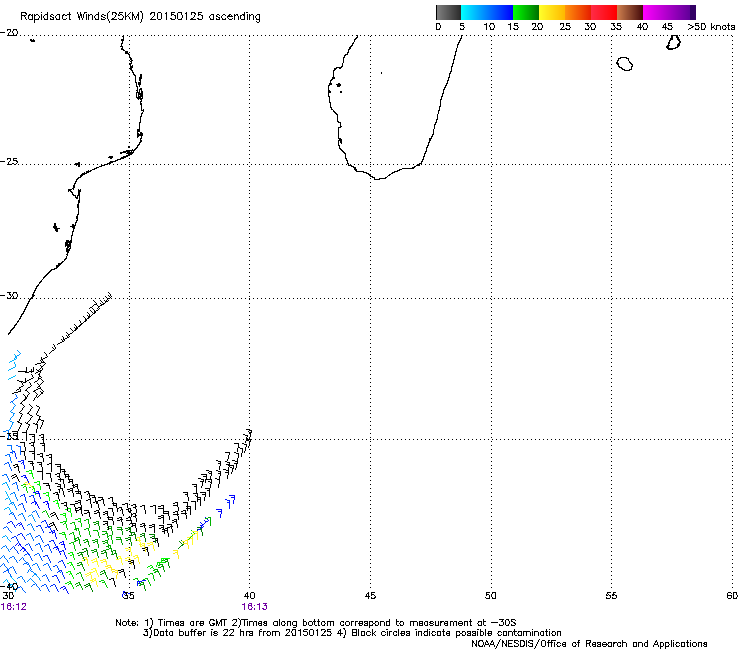The height and width of the screenshot is (650, 740).
Task: Click the '-25' latitude label
Action: [x=9, y=161]
